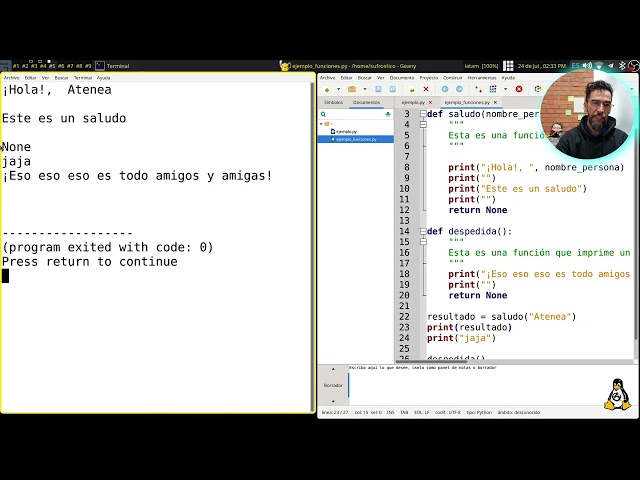The width and height of the screenshot is (640, 480).
Task: Click the navigate forward arrow icon
Action: pyautogui.click(x=459, y=89)
